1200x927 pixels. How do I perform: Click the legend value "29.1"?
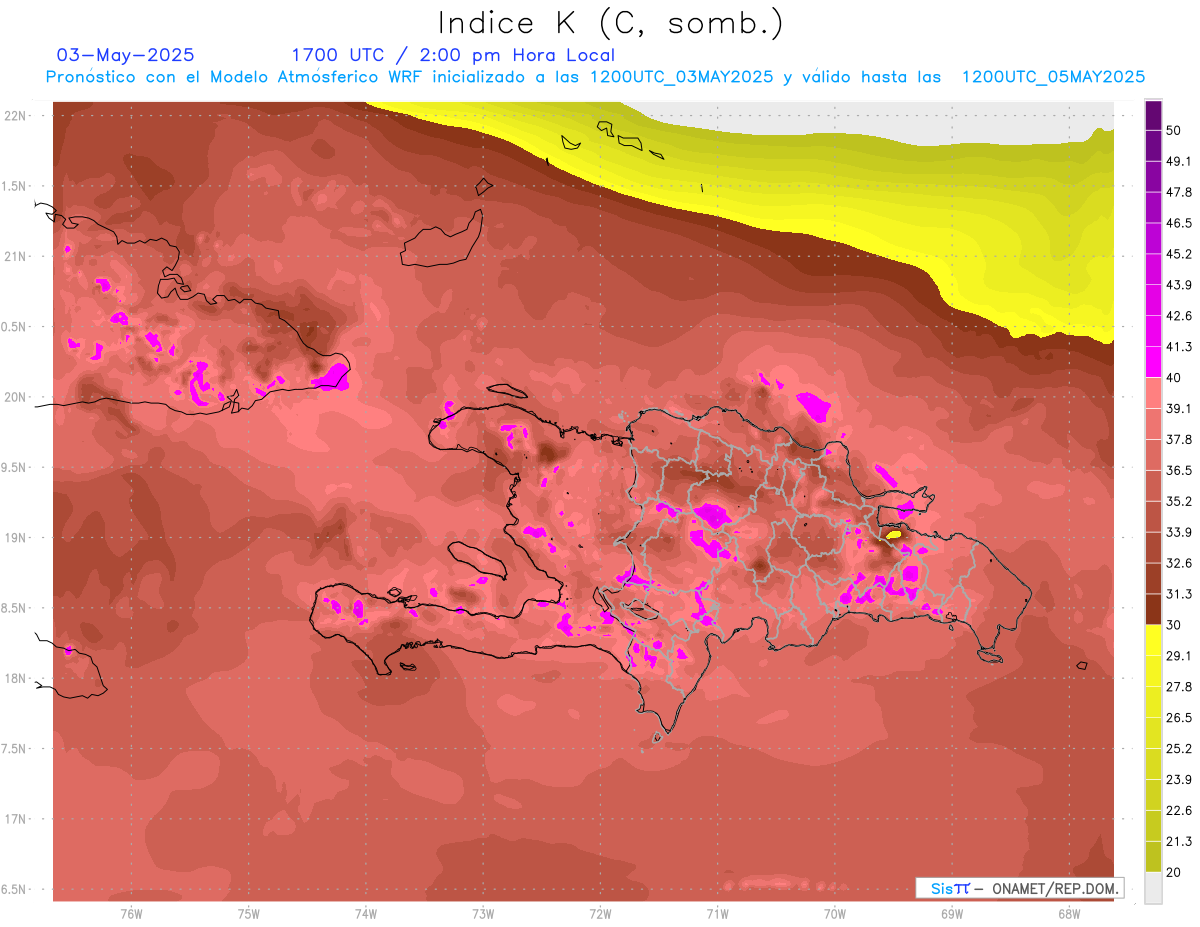pyautogui.click(x=1179, y=656)
